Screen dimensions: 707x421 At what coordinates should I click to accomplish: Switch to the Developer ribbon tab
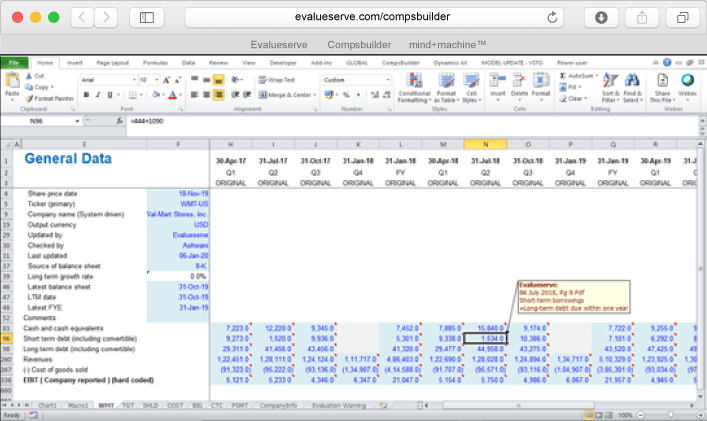pos(283,63)
